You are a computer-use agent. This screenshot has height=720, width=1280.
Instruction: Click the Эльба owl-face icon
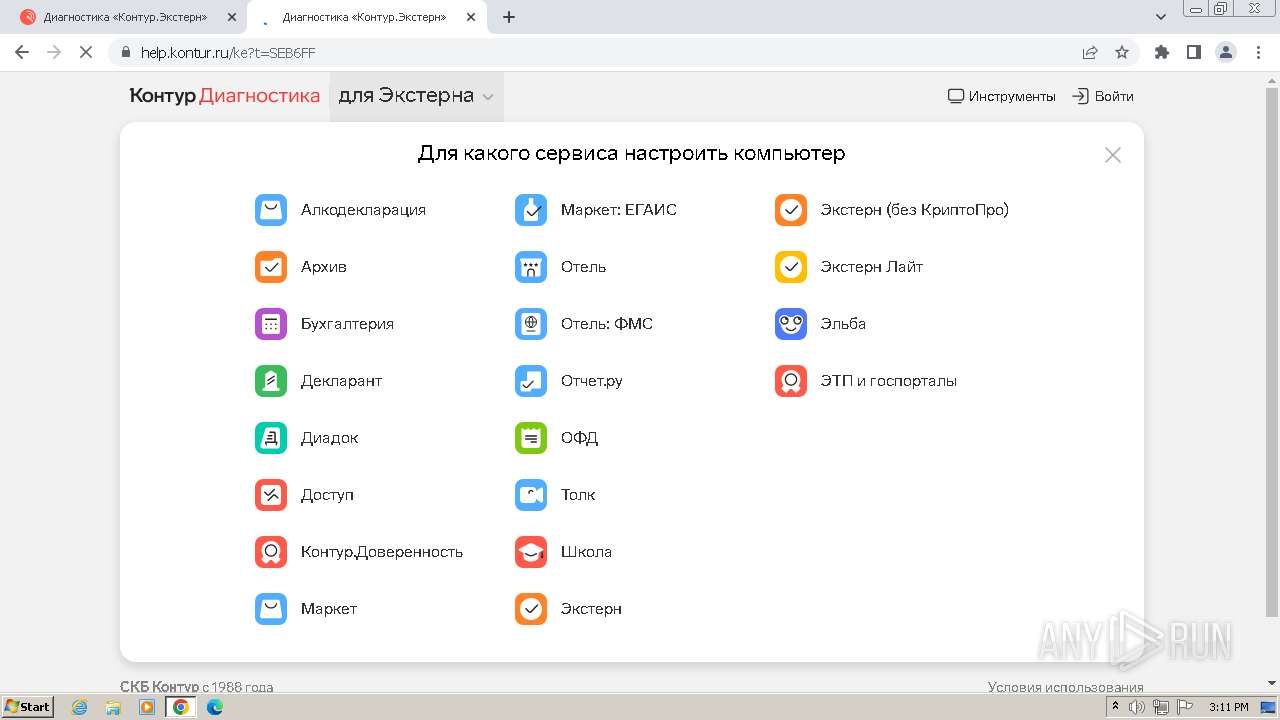pyautogui.click(x=791, y=324)
